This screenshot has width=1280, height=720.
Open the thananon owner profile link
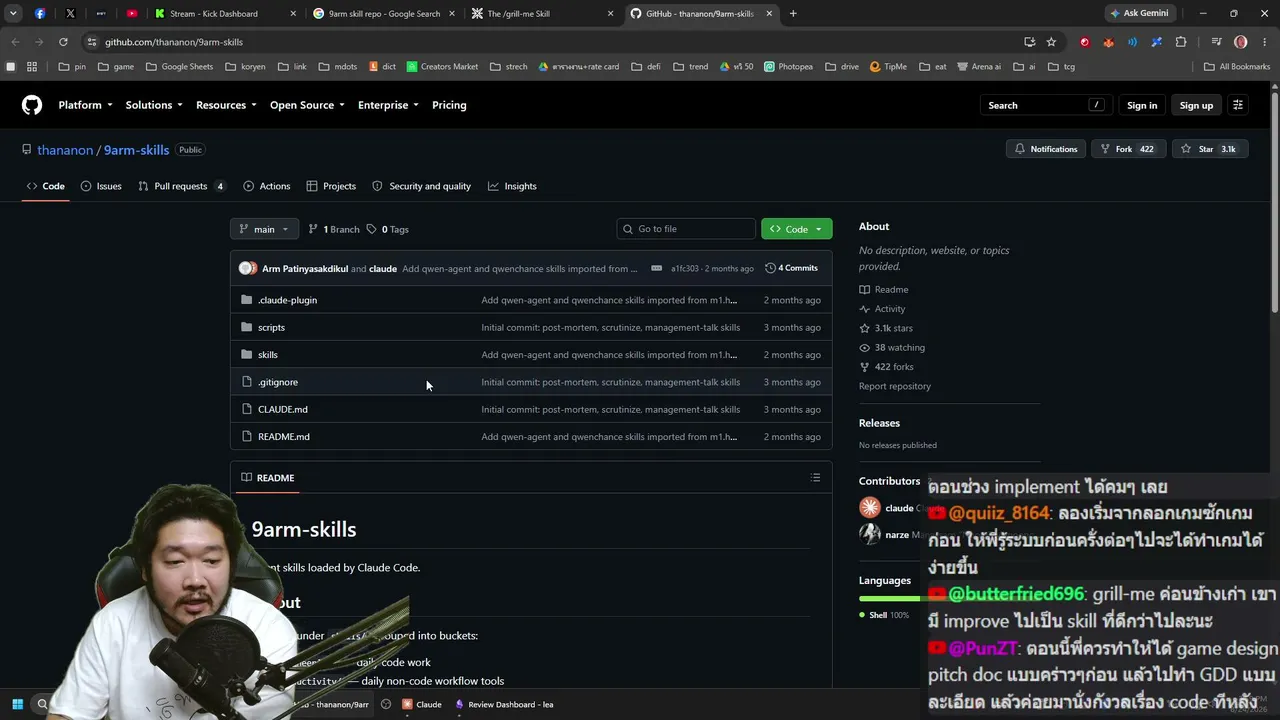click(x=65, y=150)
